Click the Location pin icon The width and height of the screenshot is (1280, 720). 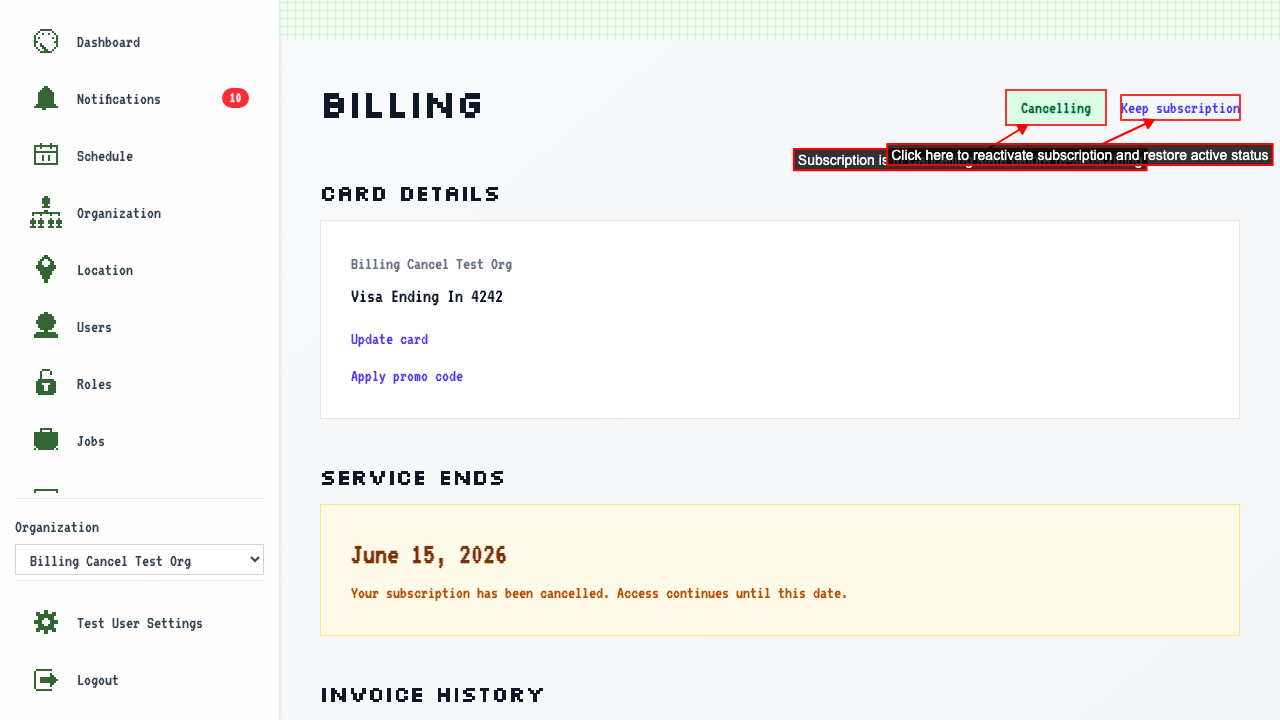point(46,270)
